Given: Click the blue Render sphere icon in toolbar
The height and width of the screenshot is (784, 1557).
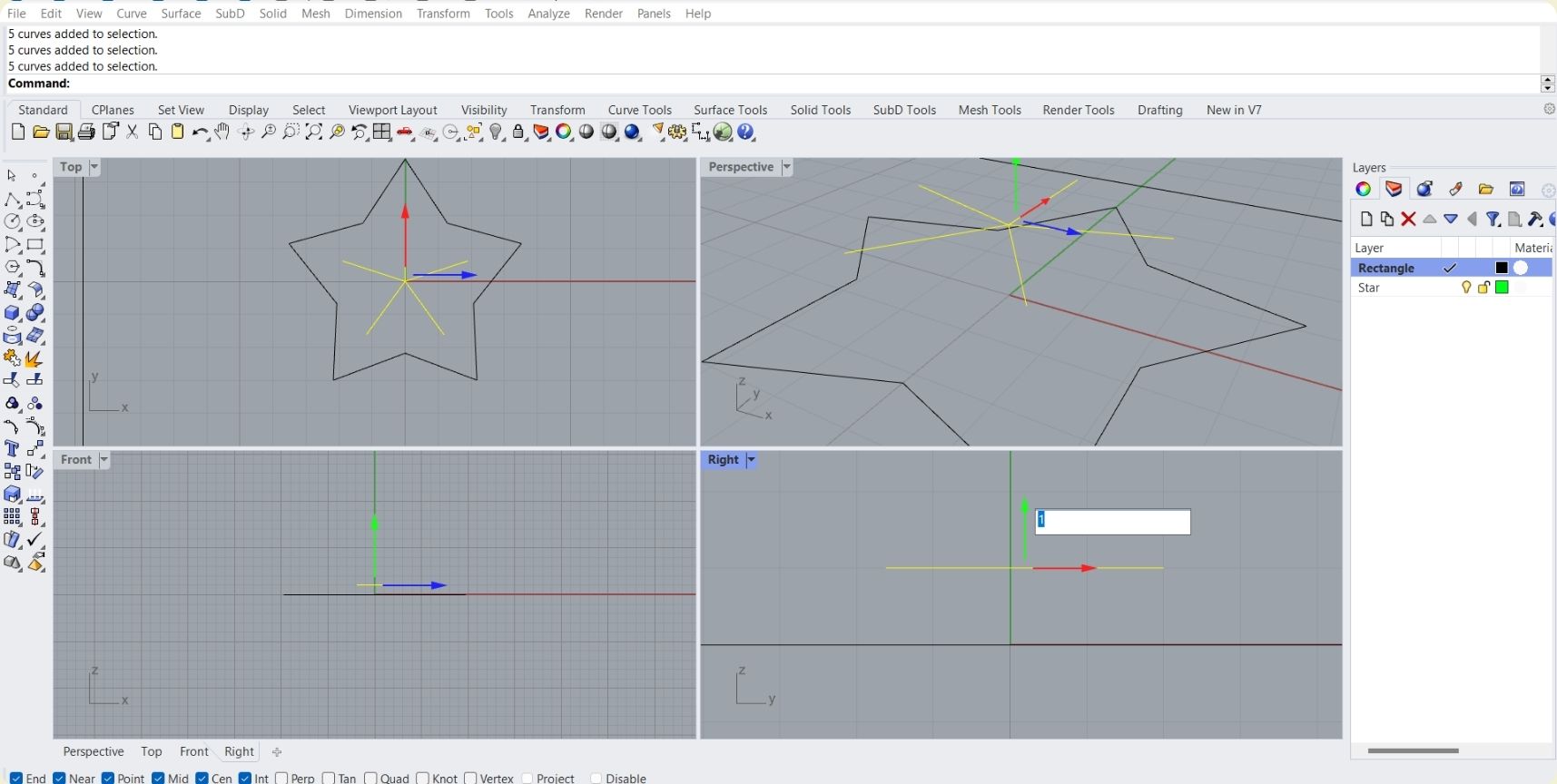Looking at the screenshot, I should pyautogui.click(x=633, y=132).
